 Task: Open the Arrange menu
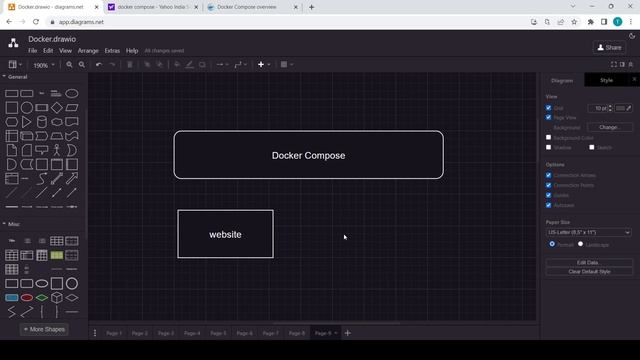88,51
